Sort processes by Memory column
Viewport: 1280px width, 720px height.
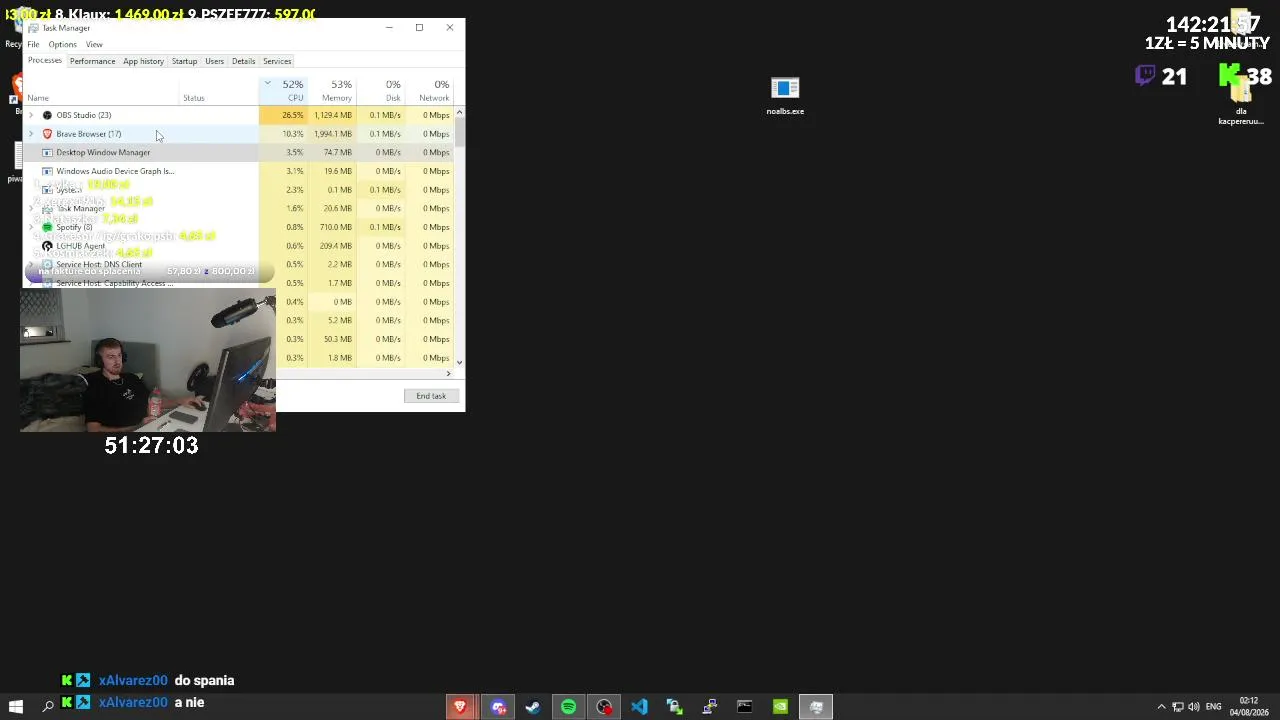point(331,91)
